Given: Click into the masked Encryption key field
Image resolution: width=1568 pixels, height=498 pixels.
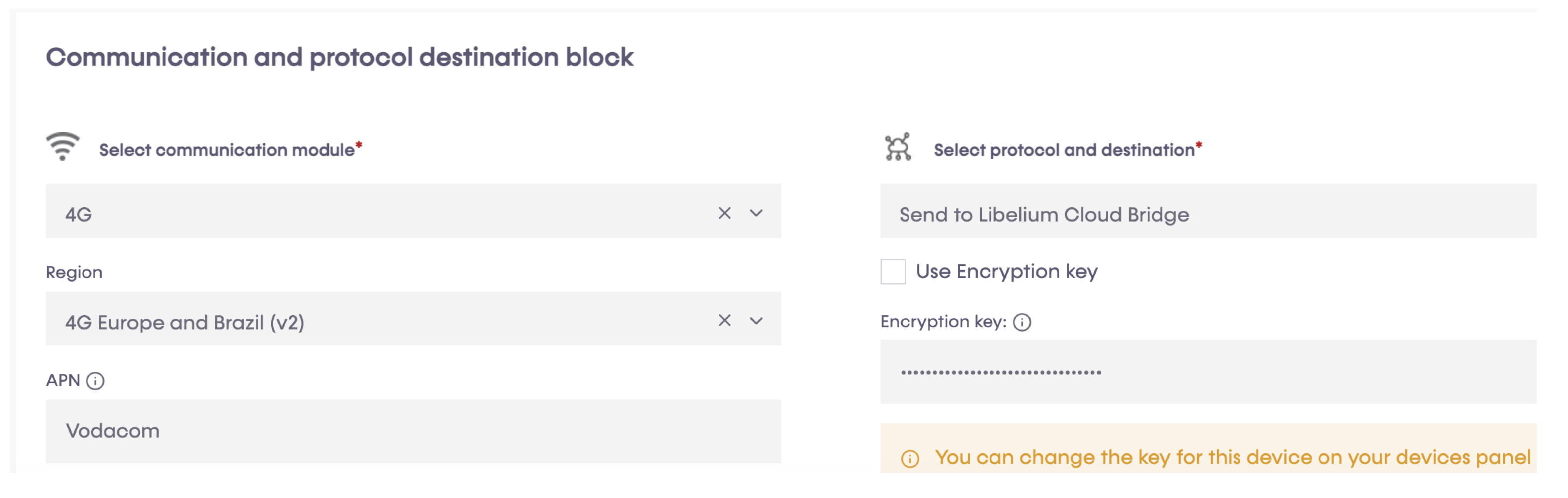Looking at the screenshot, I should click(1208, 372).
